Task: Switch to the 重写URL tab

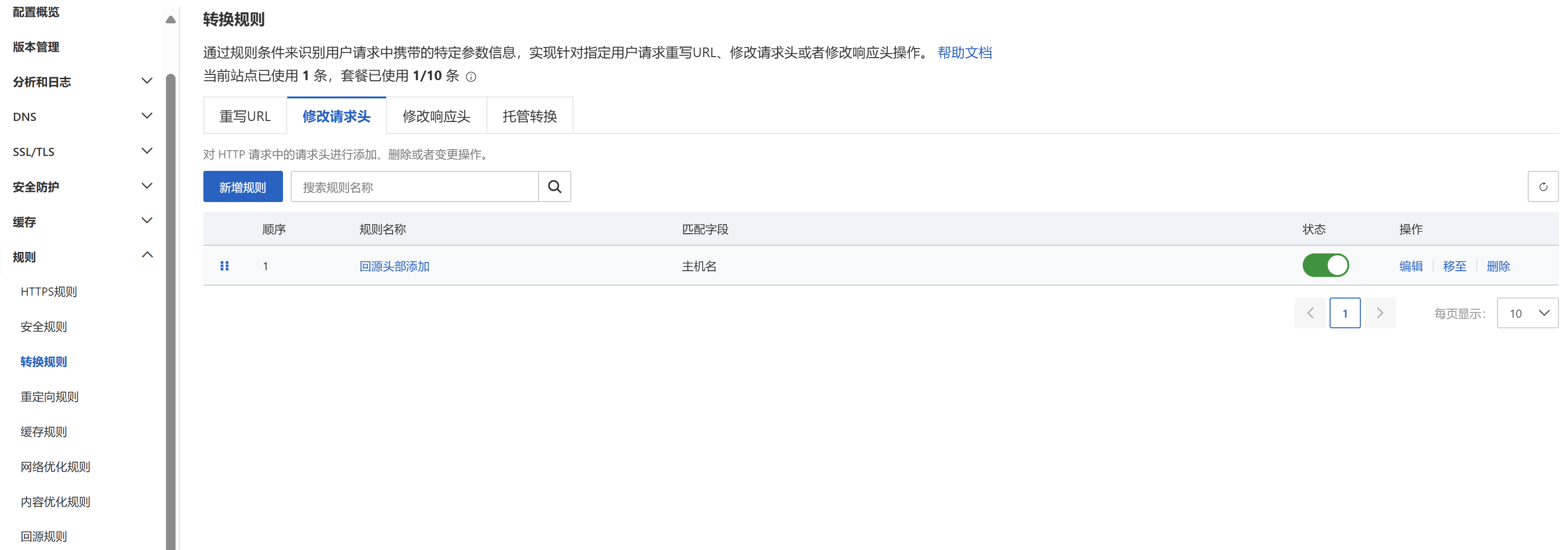Action: pos(245,116)
